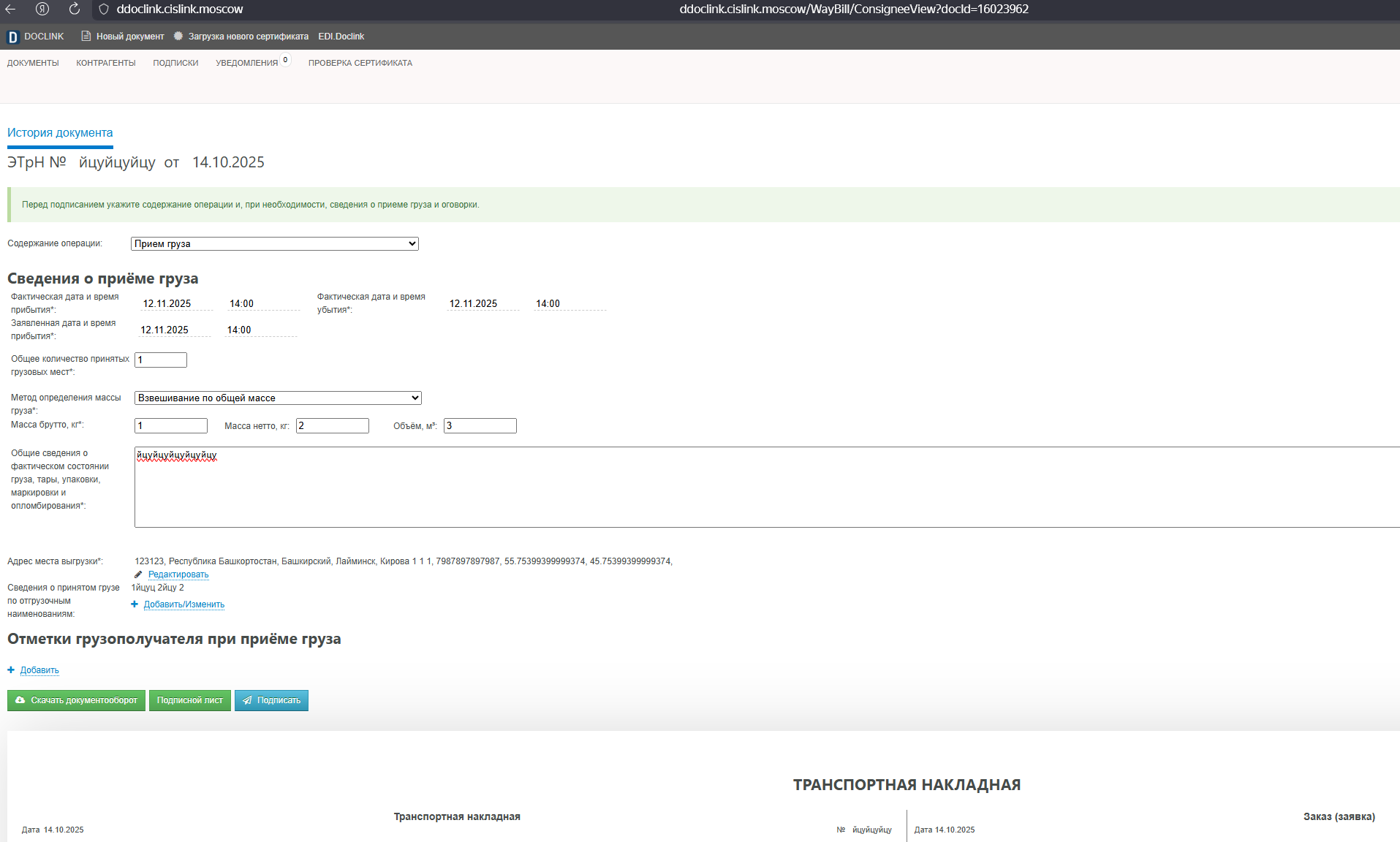Click declared arrival date field
1400x842 pixels.
pyautogui.click(x=175, y=330)
